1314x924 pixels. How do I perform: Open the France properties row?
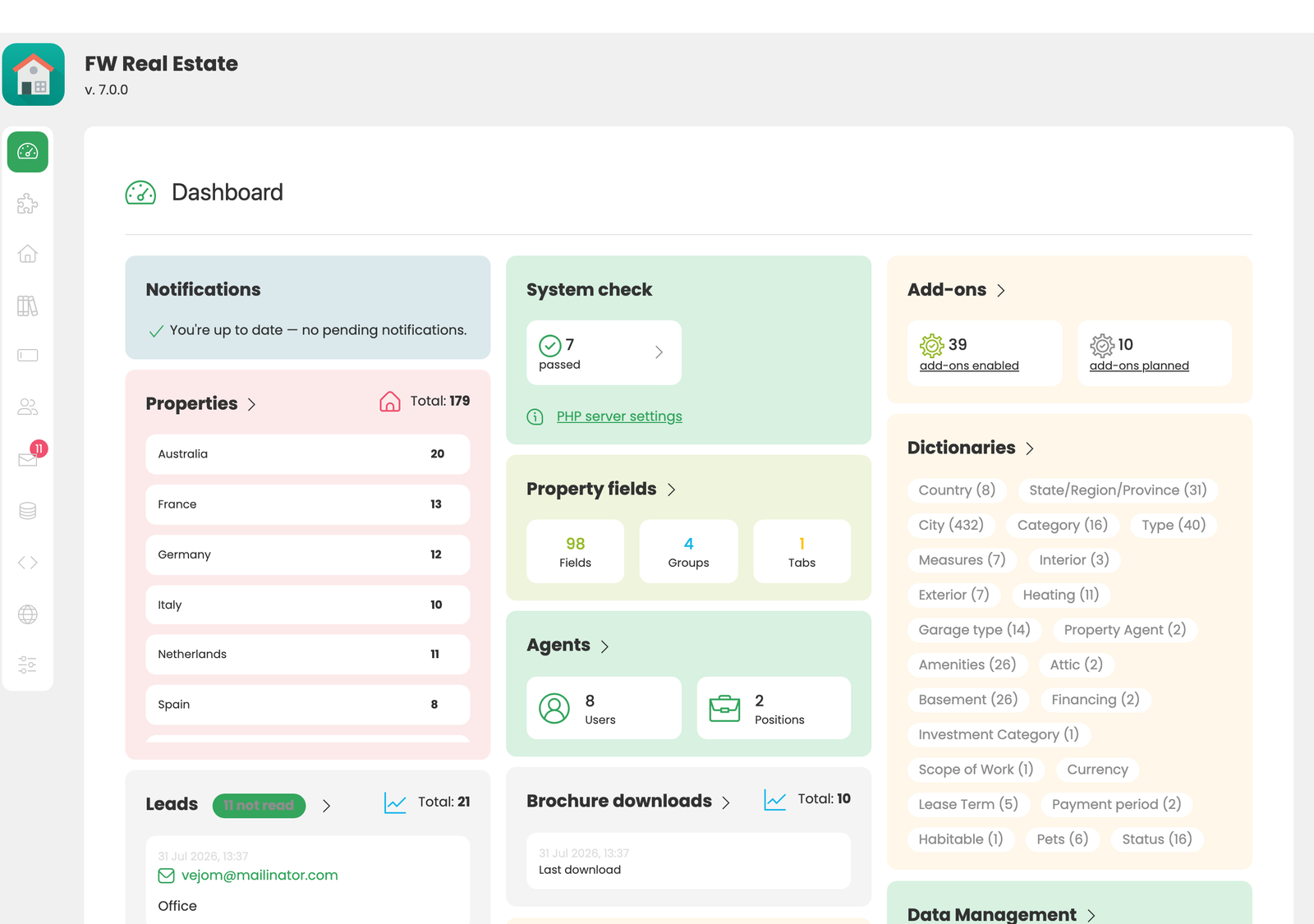308,504
